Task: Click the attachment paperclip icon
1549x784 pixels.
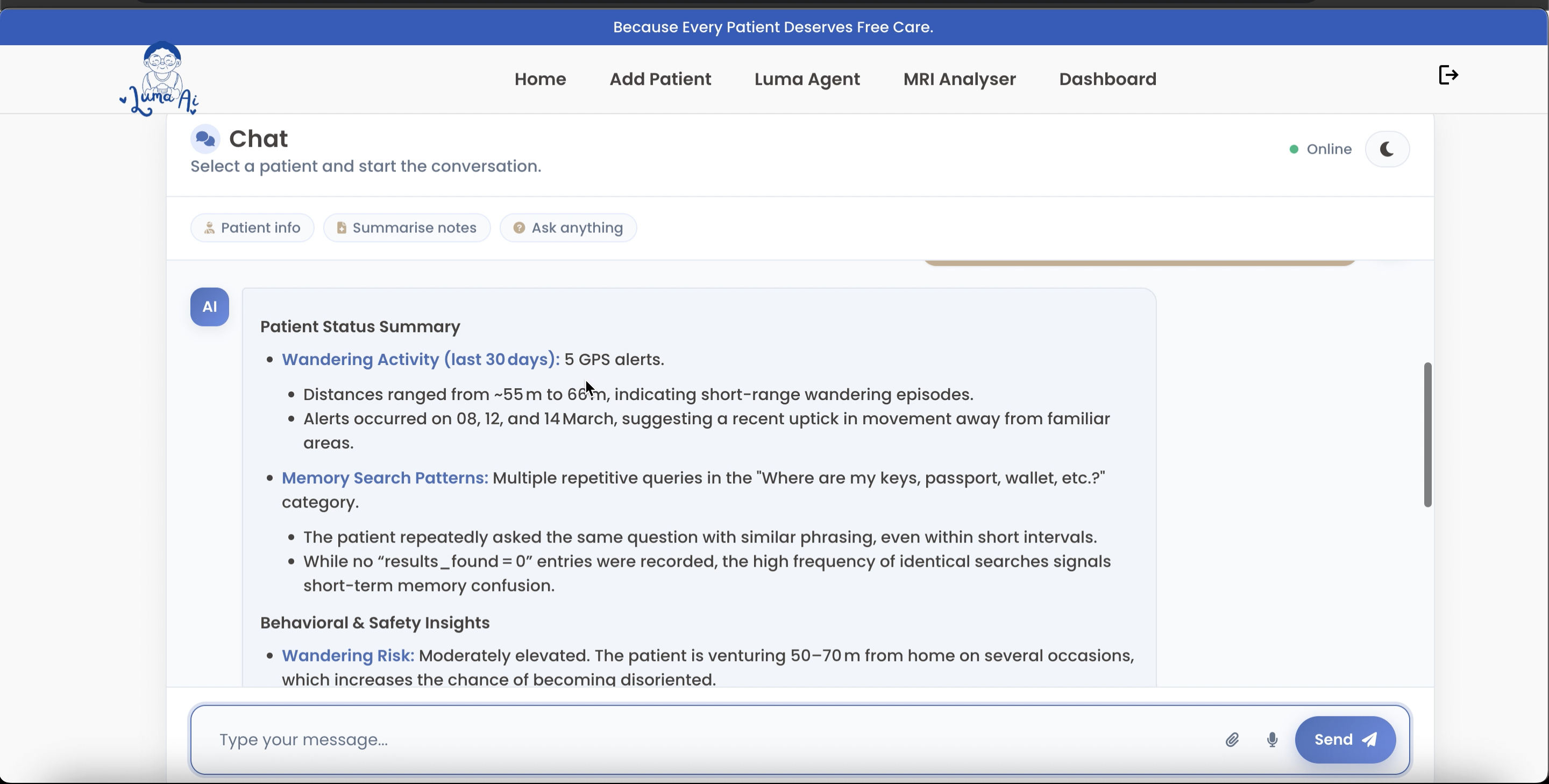Action: tap(1232, 739)
